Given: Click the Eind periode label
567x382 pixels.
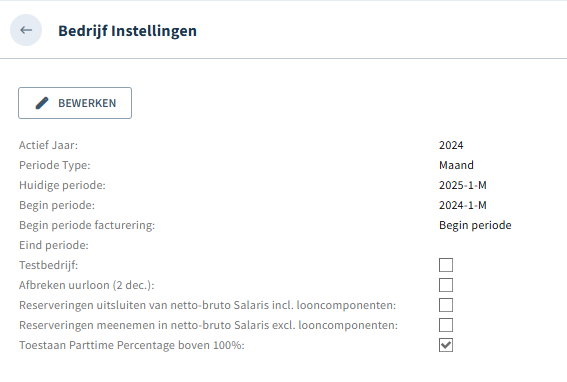Looking at the screenshot, I should pyautogui.click(x=54, y=245).
